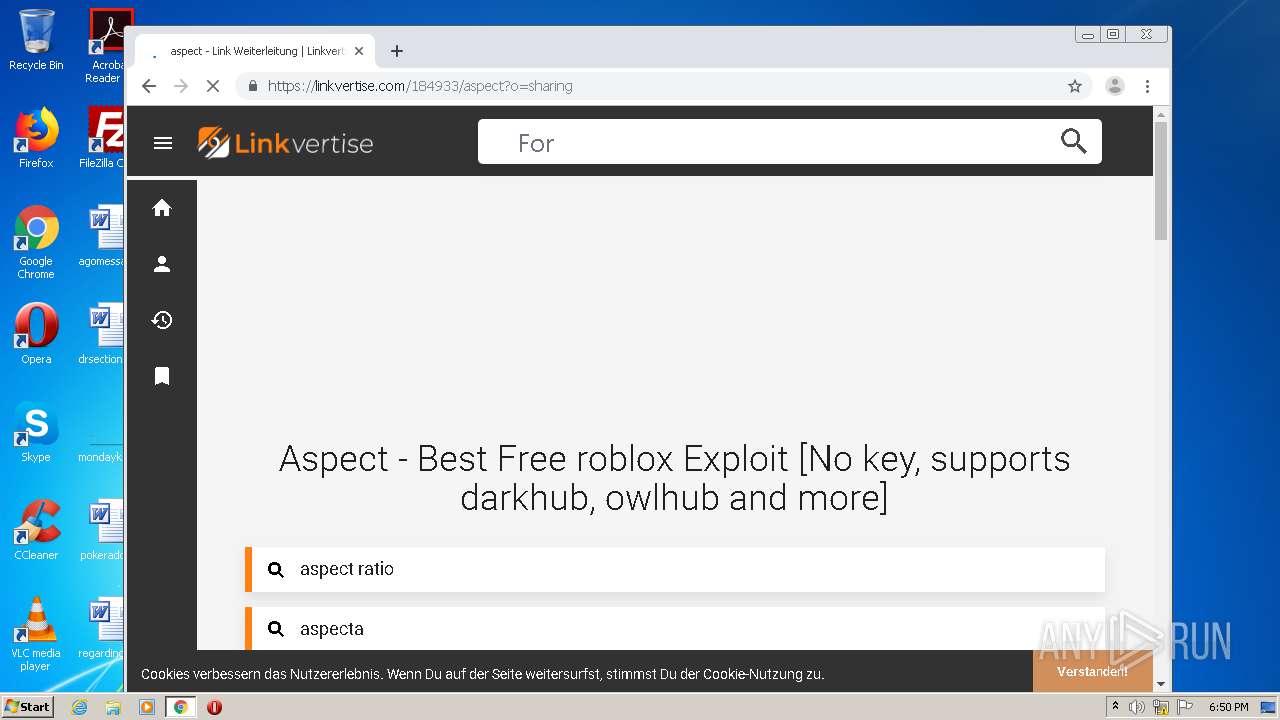Open the VLC media player shortcut
This screenshot has height=720, width=1280.
(36, 634)
